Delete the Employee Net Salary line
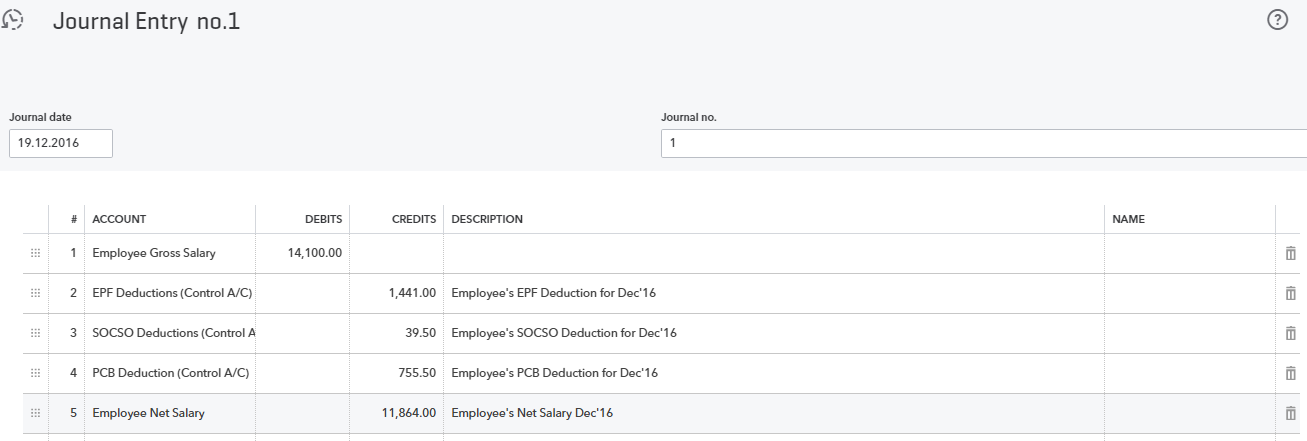Viewport: 1307px width, 441px height. coord(1290,413)
